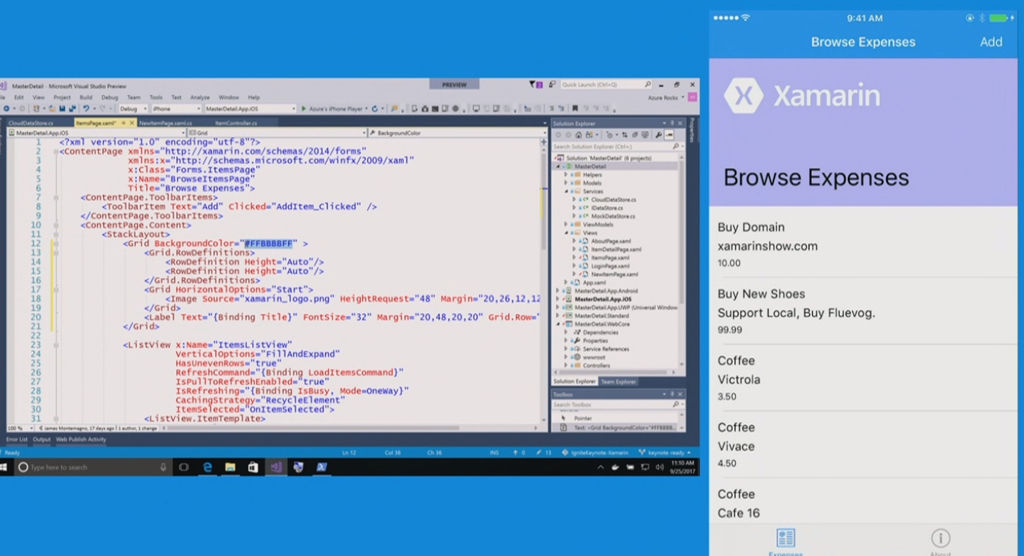
Task: Switch to the Team Explorer tab
Action: click(x=618, y=382)
